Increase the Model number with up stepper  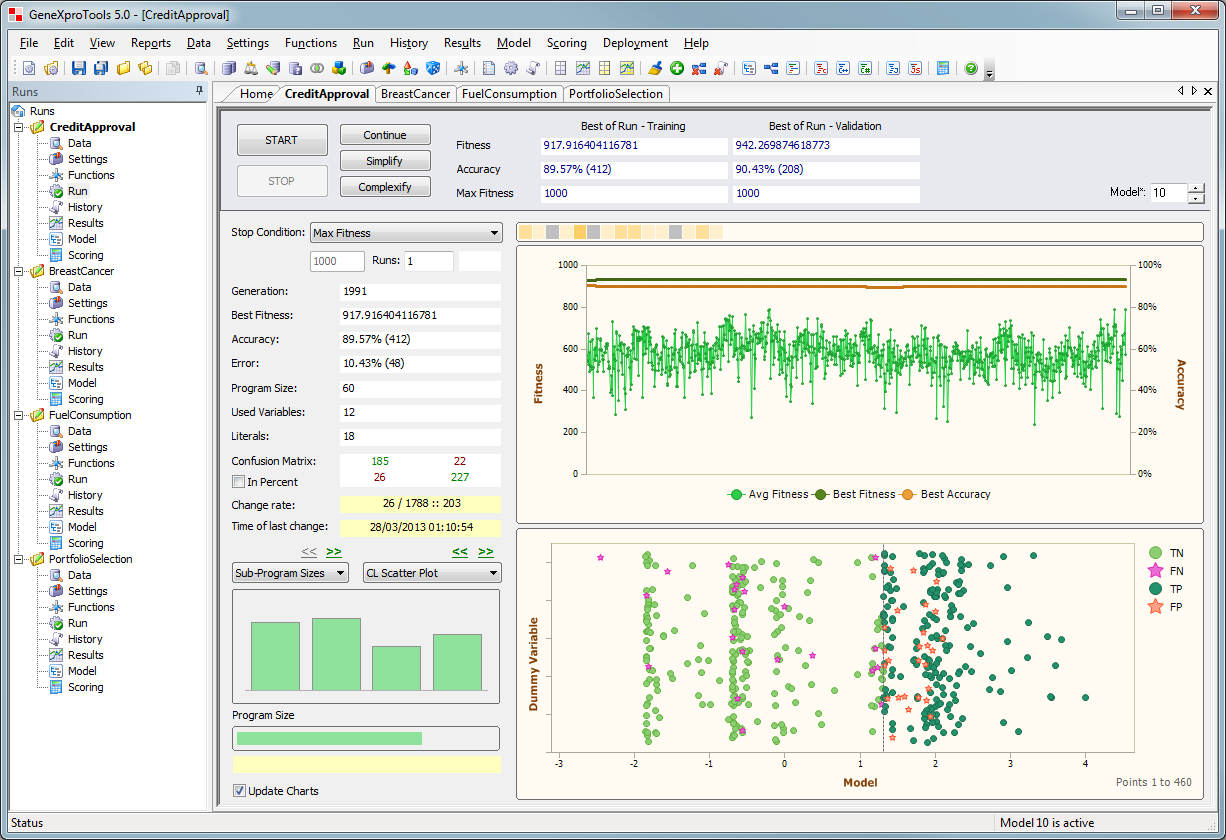pyautogui.click(x=1196, y=188)
